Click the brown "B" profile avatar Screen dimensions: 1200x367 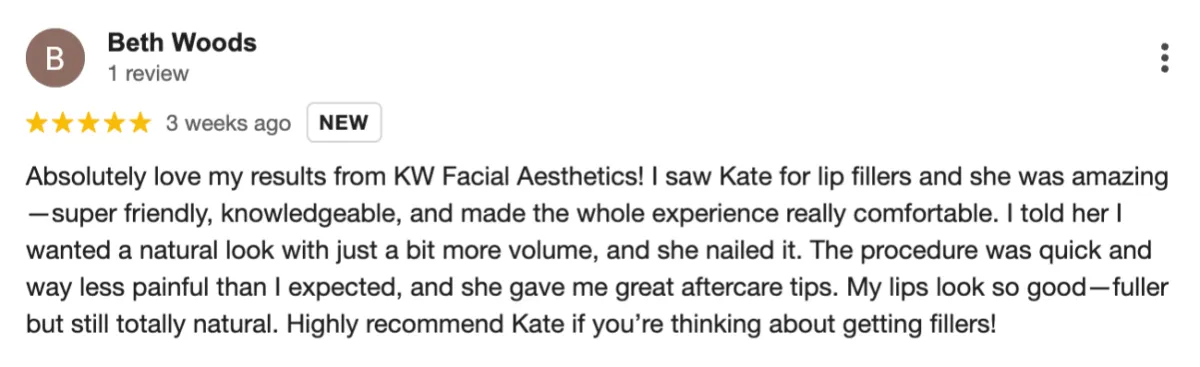pos(55,58)
